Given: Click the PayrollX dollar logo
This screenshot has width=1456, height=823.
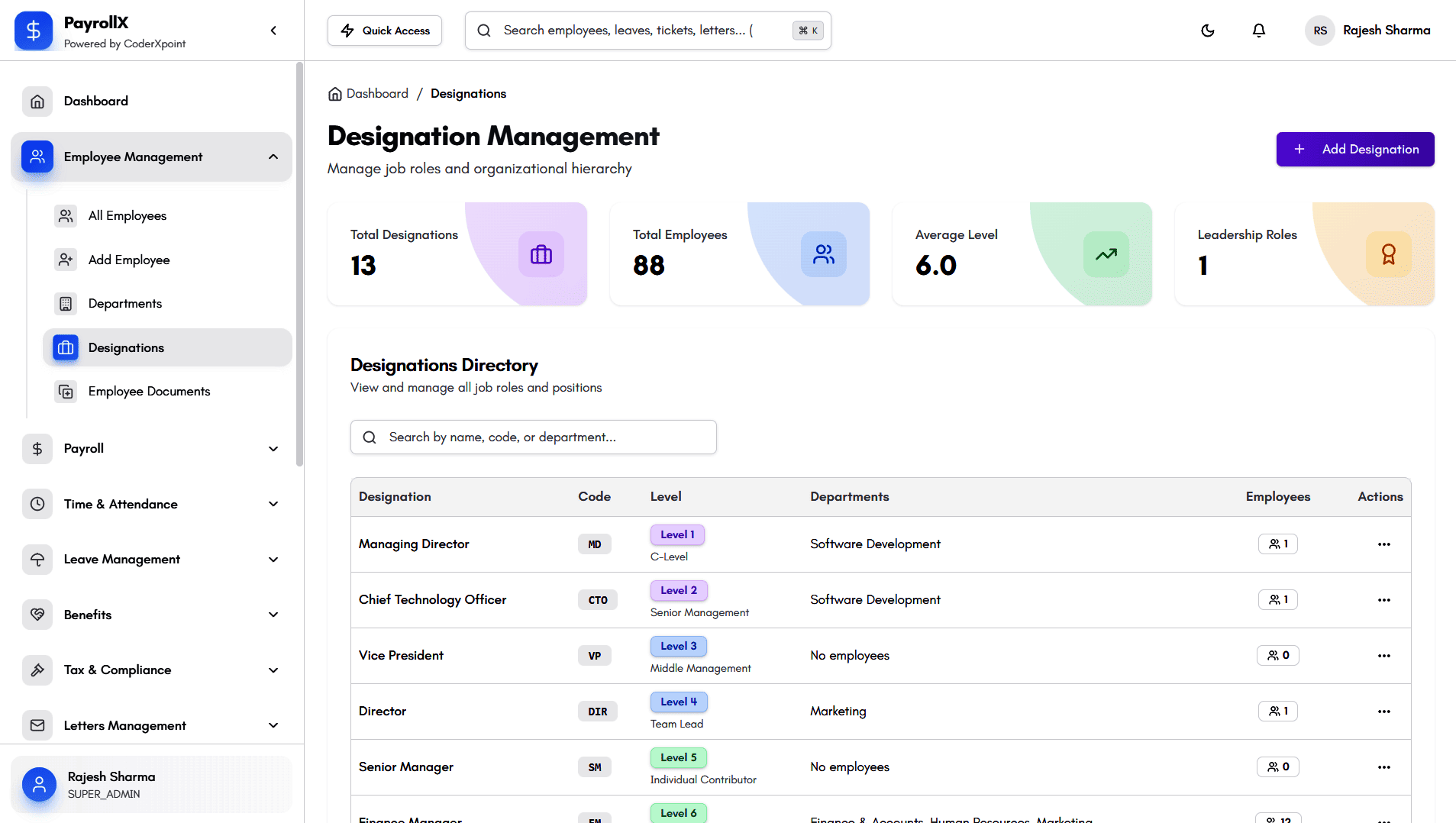Looking at the screenshot, I should (34, 31).
